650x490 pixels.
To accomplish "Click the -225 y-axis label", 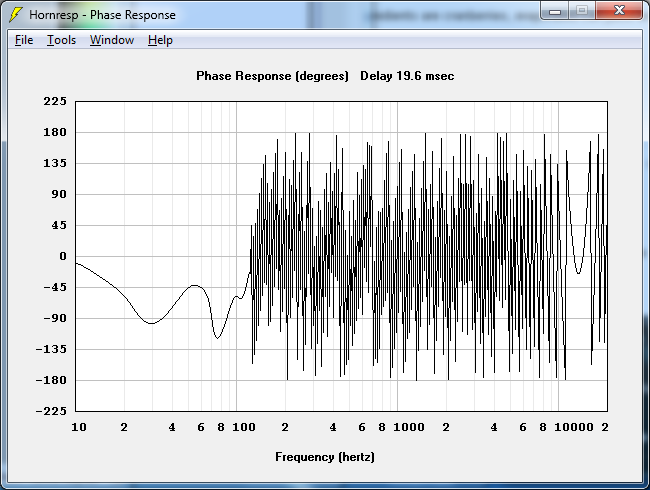I will [51, 411].
